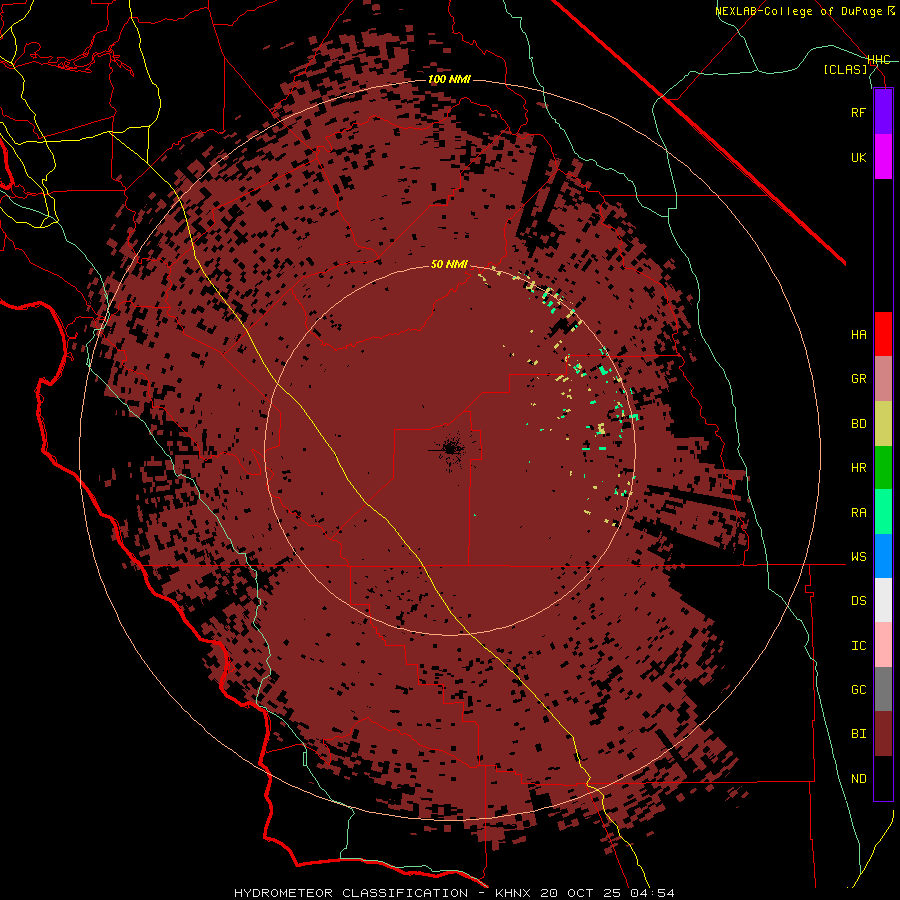Viewport: 900px width, 900px height.
Task: Select the BD yellow legend swatch
Action: [883, 424]
